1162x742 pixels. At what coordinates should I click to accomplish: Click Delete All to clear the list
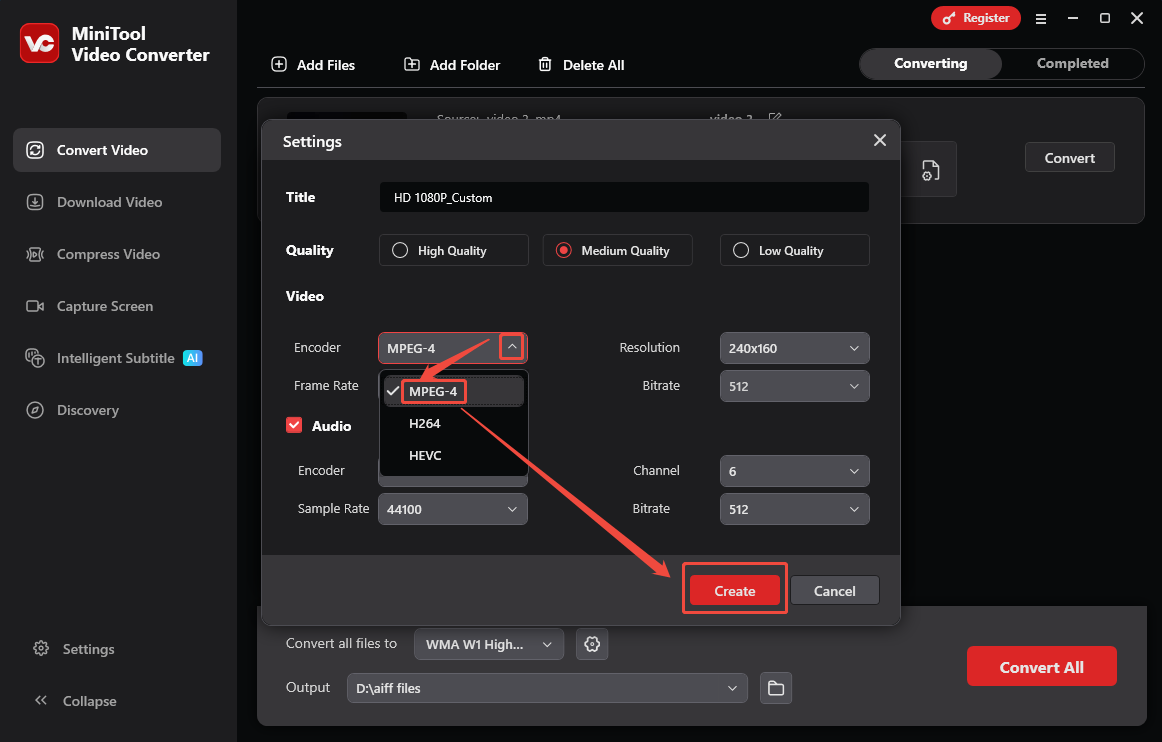[581, 64]
